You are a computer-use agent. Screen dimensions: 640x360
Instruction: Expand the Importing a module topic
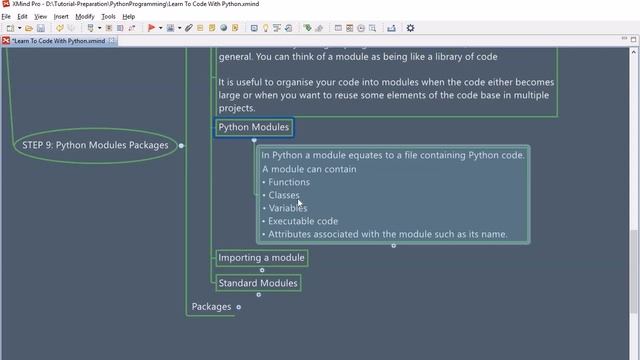[262, 270]
